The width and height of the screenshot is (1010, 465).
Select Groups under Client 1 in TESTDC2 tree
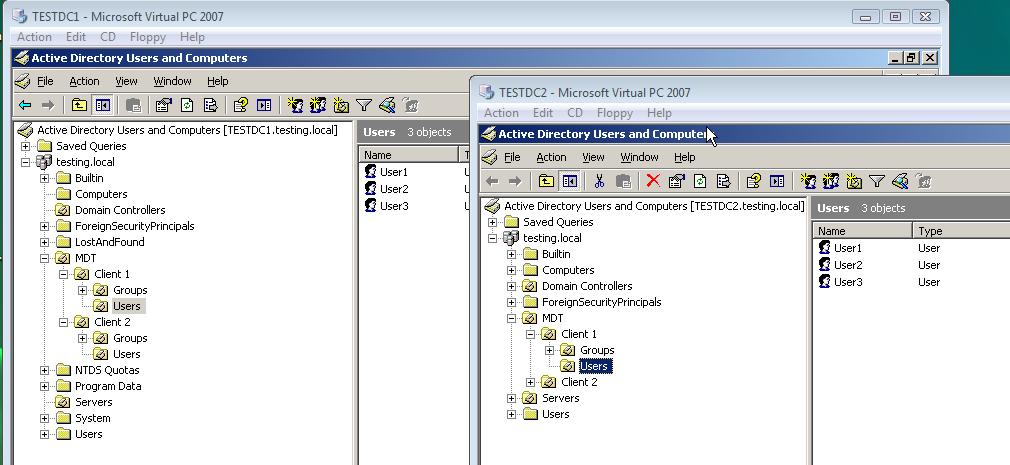pyautogui.click(x=597, y=350)
